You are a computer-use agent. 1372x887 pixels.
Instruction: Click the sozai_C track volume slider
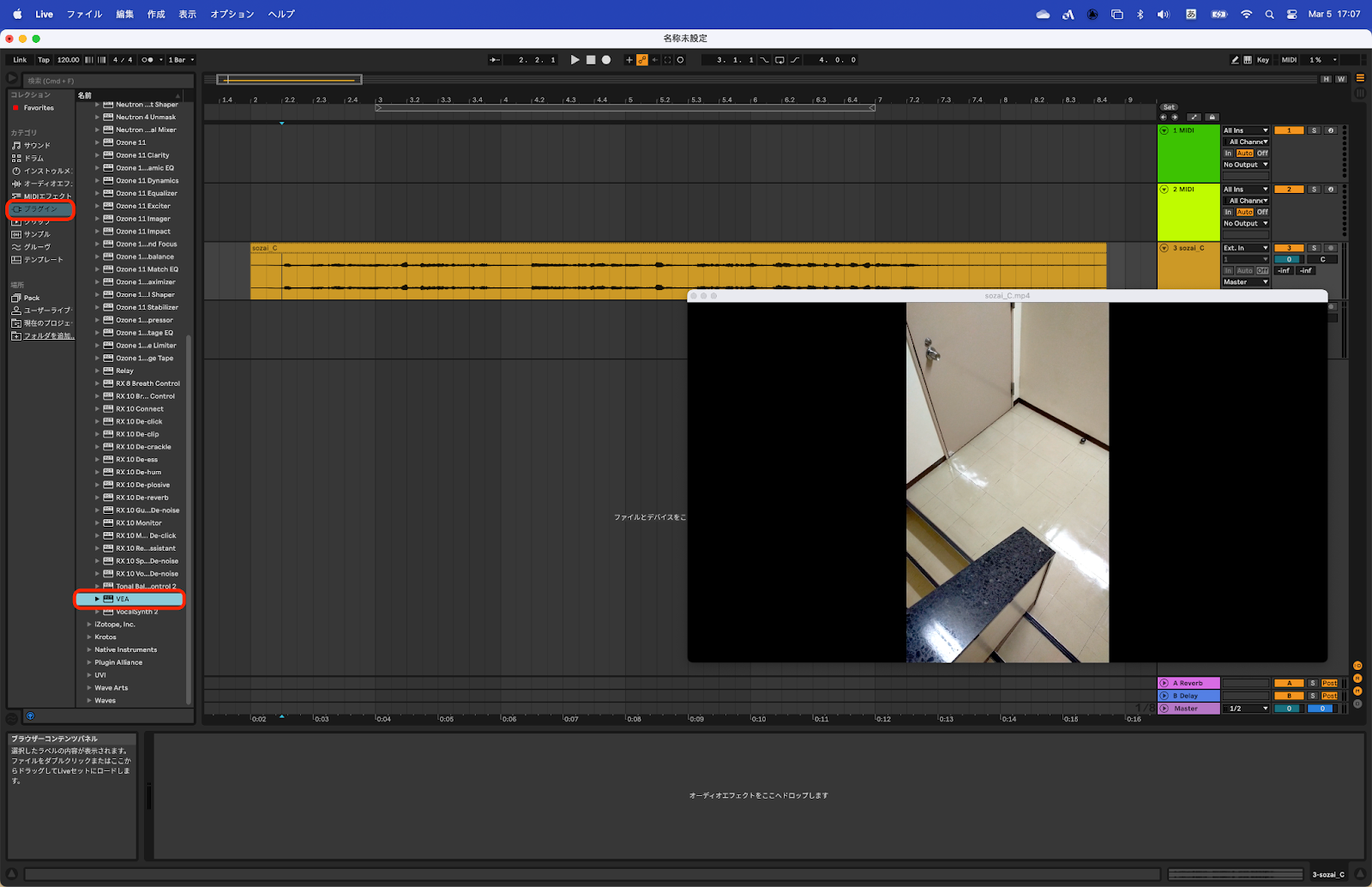tap(1288, 259)
